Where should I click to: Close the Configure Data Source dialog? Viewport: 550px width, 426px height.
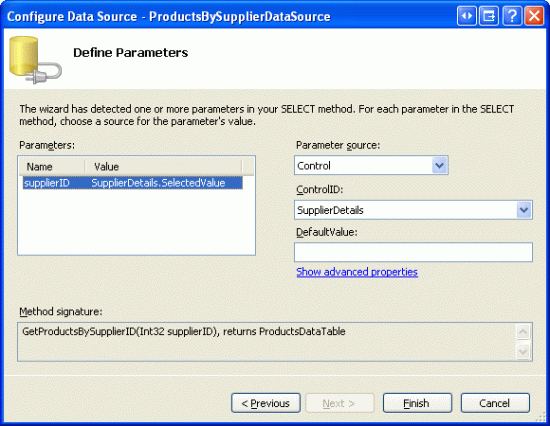(534, 16)
